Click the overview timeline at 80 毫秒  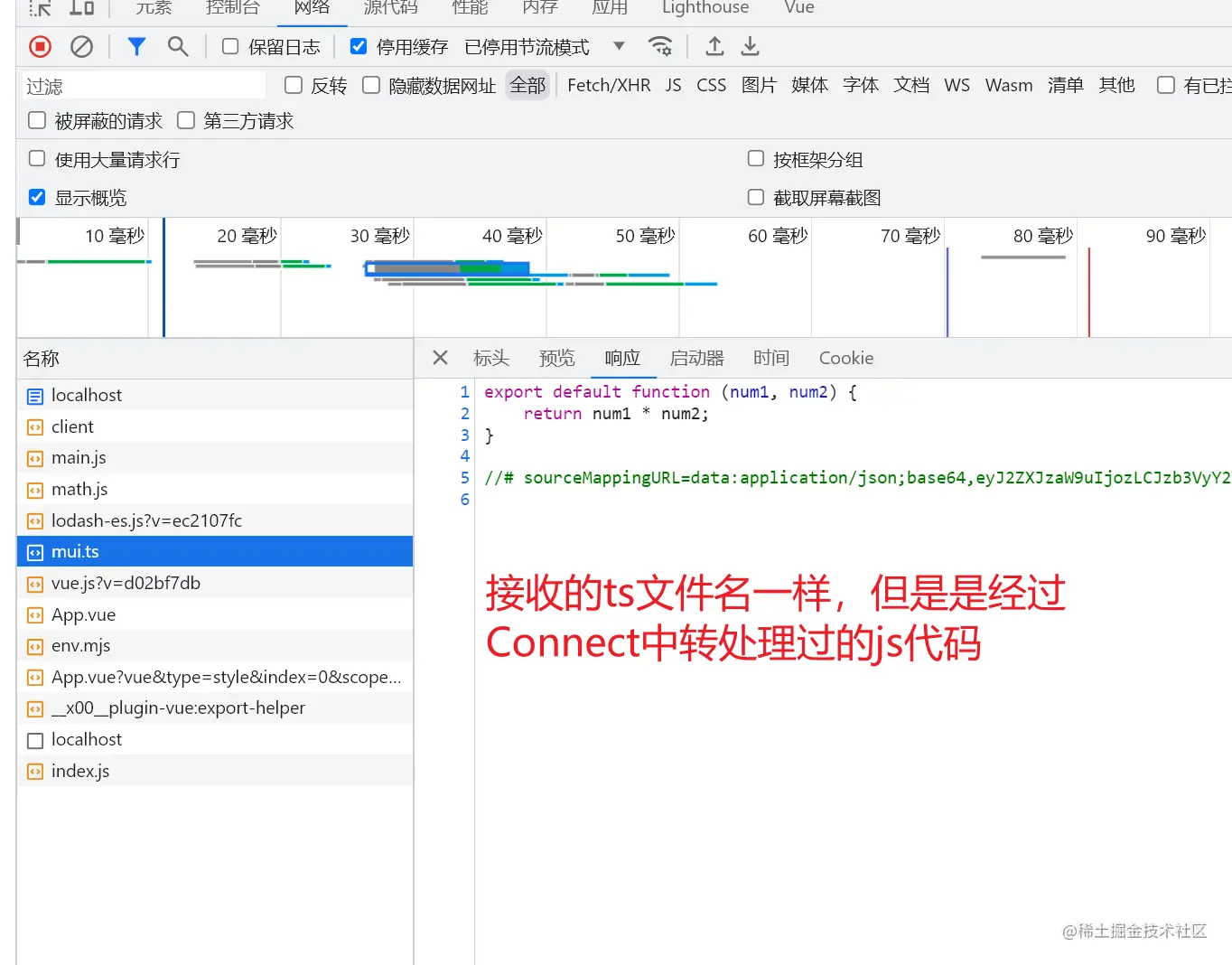(1043, 236)
